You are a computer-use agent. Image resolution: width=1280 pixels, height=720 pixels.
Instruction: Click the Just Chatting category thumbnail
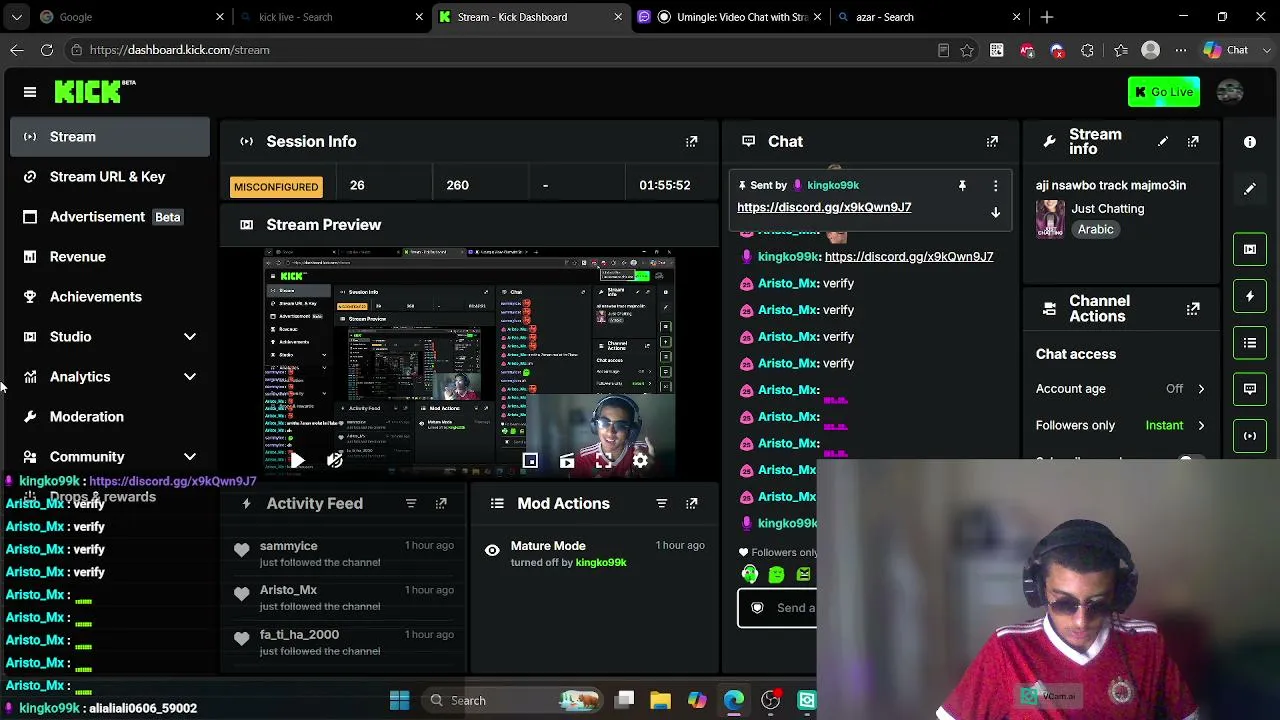(x=1050, y=218)
